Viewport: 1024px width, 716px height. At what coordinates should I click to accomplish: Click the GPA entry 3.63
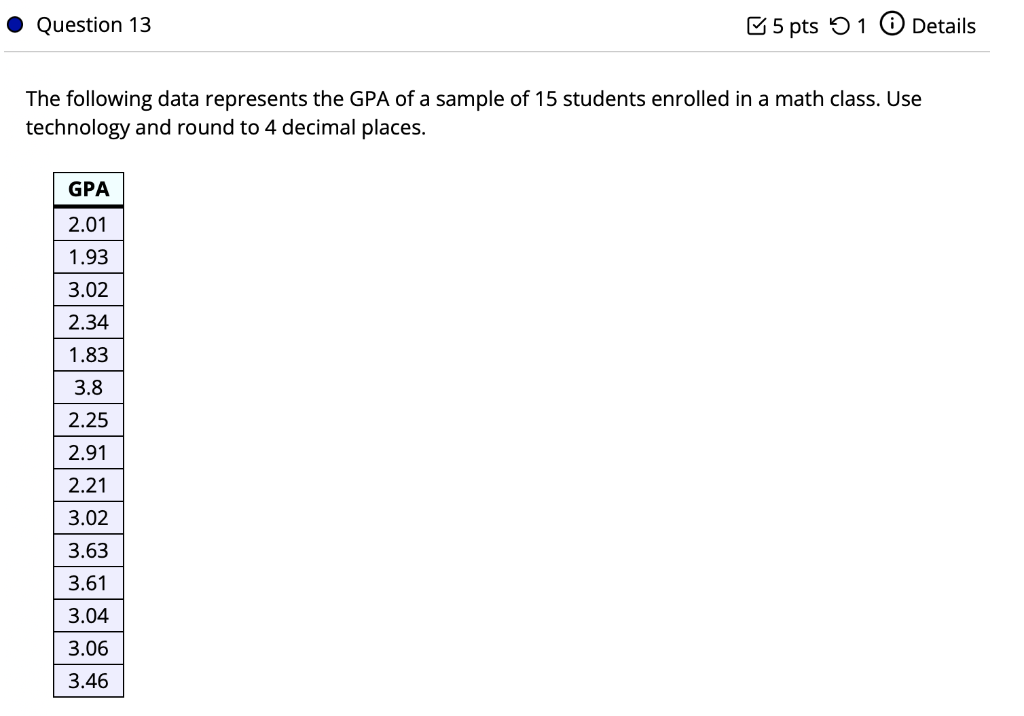tap(88, 550)
